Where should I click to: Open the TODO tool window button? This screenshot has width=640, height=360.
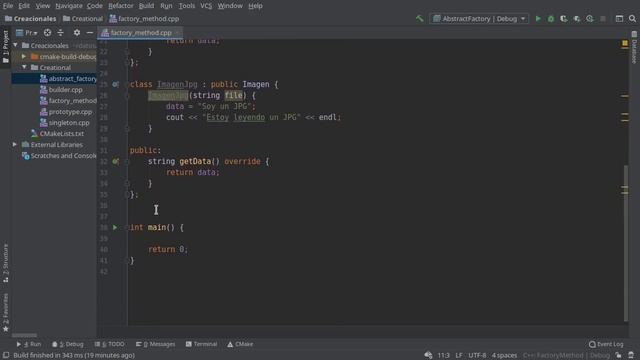click(x=109, y=344)
